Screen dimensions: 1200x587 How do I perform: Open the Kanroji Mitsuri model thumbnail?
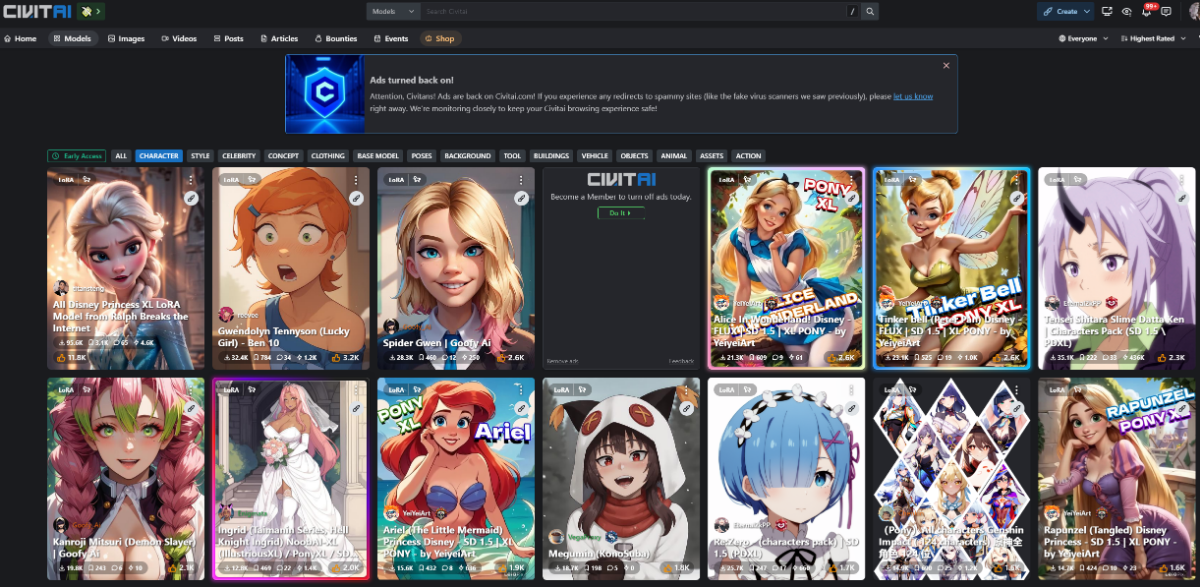click(x=126, y=479)
